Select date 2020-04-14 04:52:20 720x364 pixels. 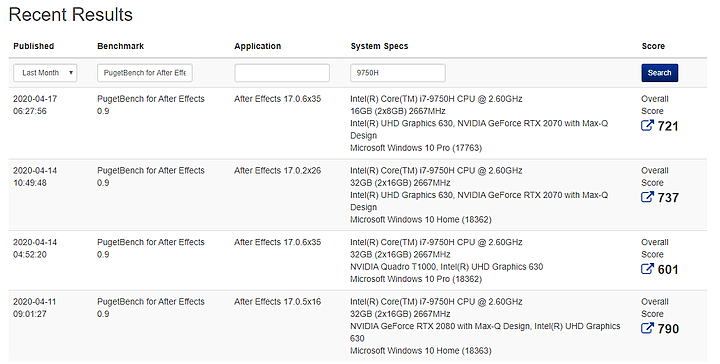35,248
